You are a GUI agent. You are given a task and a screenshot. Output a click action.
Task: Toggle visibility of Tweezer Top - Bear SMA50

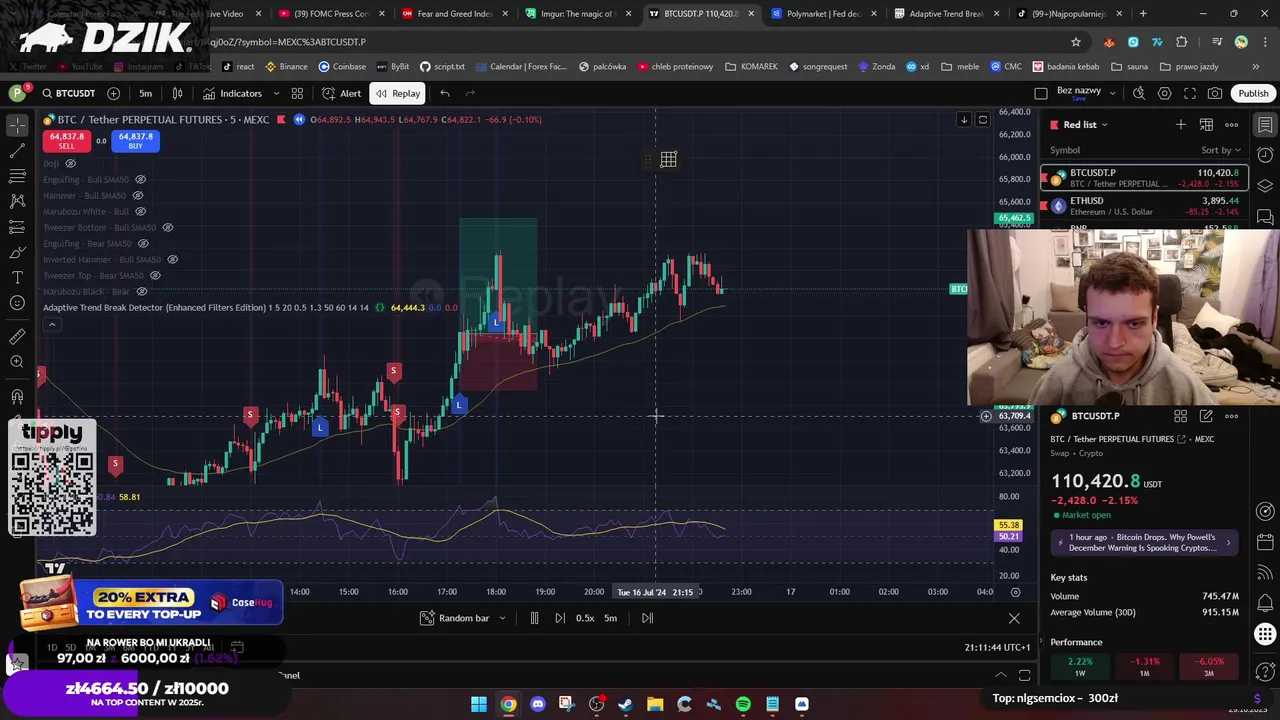pos(154,275)
